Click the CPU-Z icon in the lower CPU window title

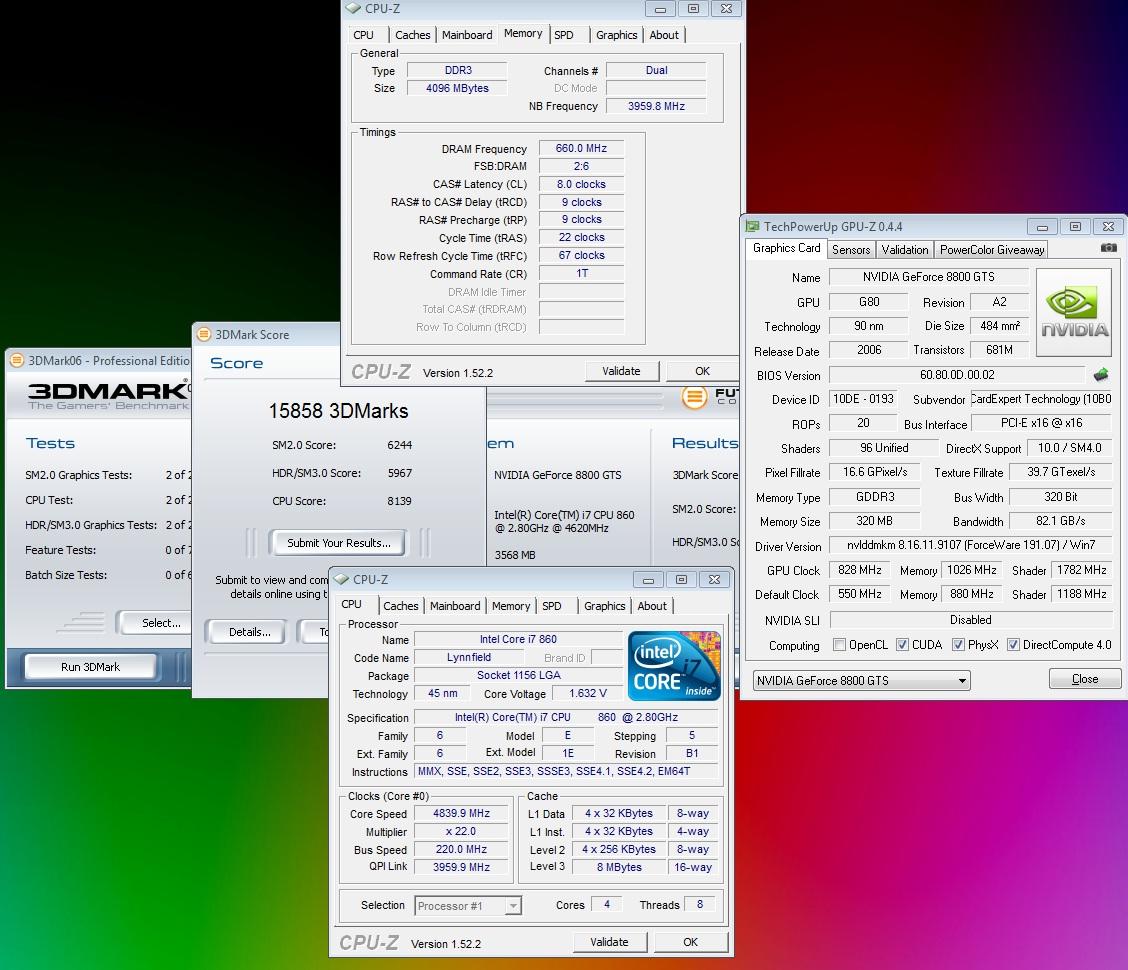[x=342, y=579]
